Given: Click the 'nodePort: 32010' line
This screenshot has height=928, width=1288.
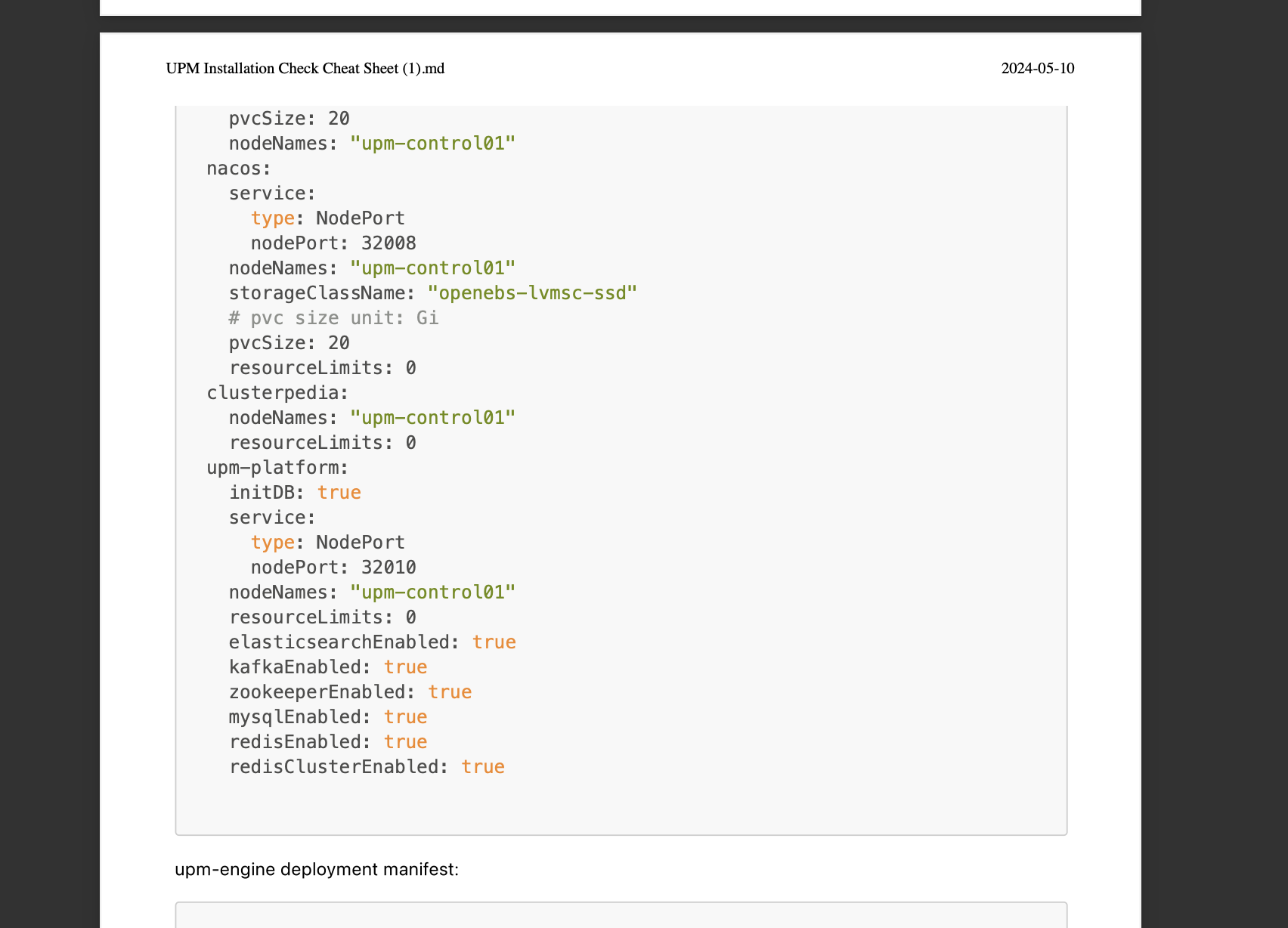Looking at the screenshot, I should coord(333,568).
